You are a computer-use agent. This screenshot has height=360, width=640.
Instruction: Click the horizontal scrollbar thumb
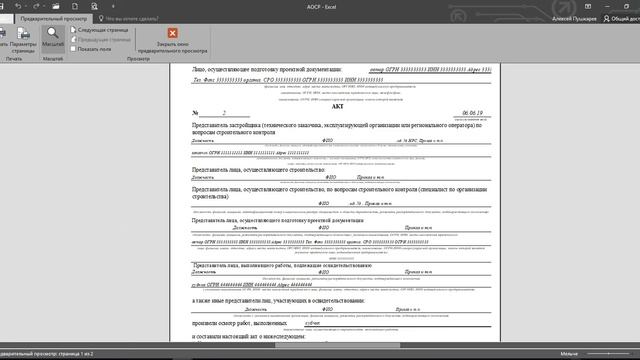(338, 345)
